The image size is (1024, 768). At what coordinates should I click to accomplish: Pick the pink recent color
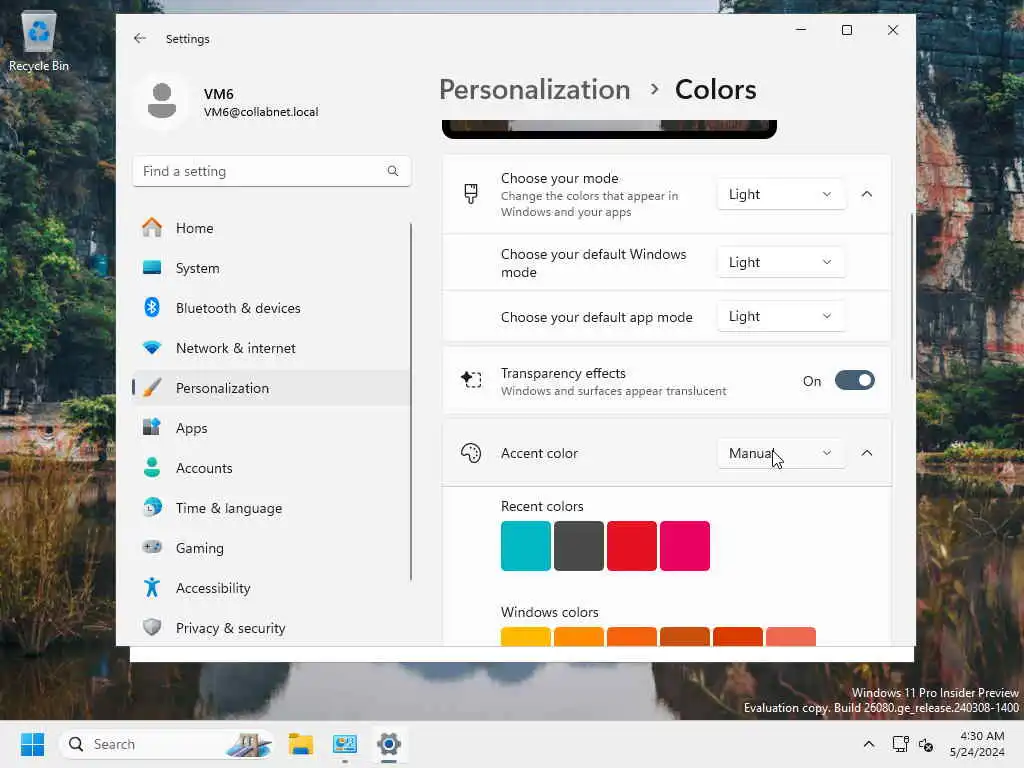[x=684, y=545]
